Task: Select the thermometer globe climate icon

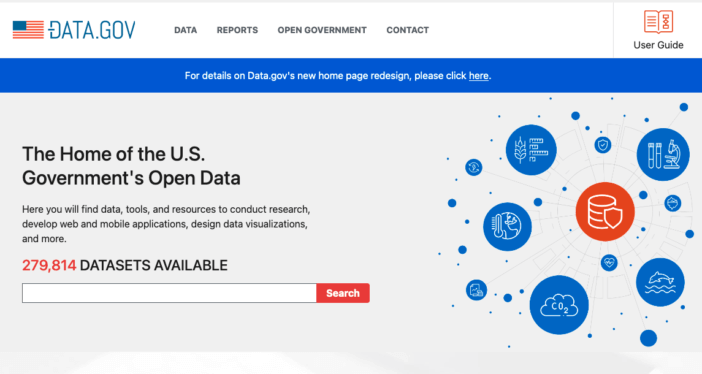Action: 507,226
